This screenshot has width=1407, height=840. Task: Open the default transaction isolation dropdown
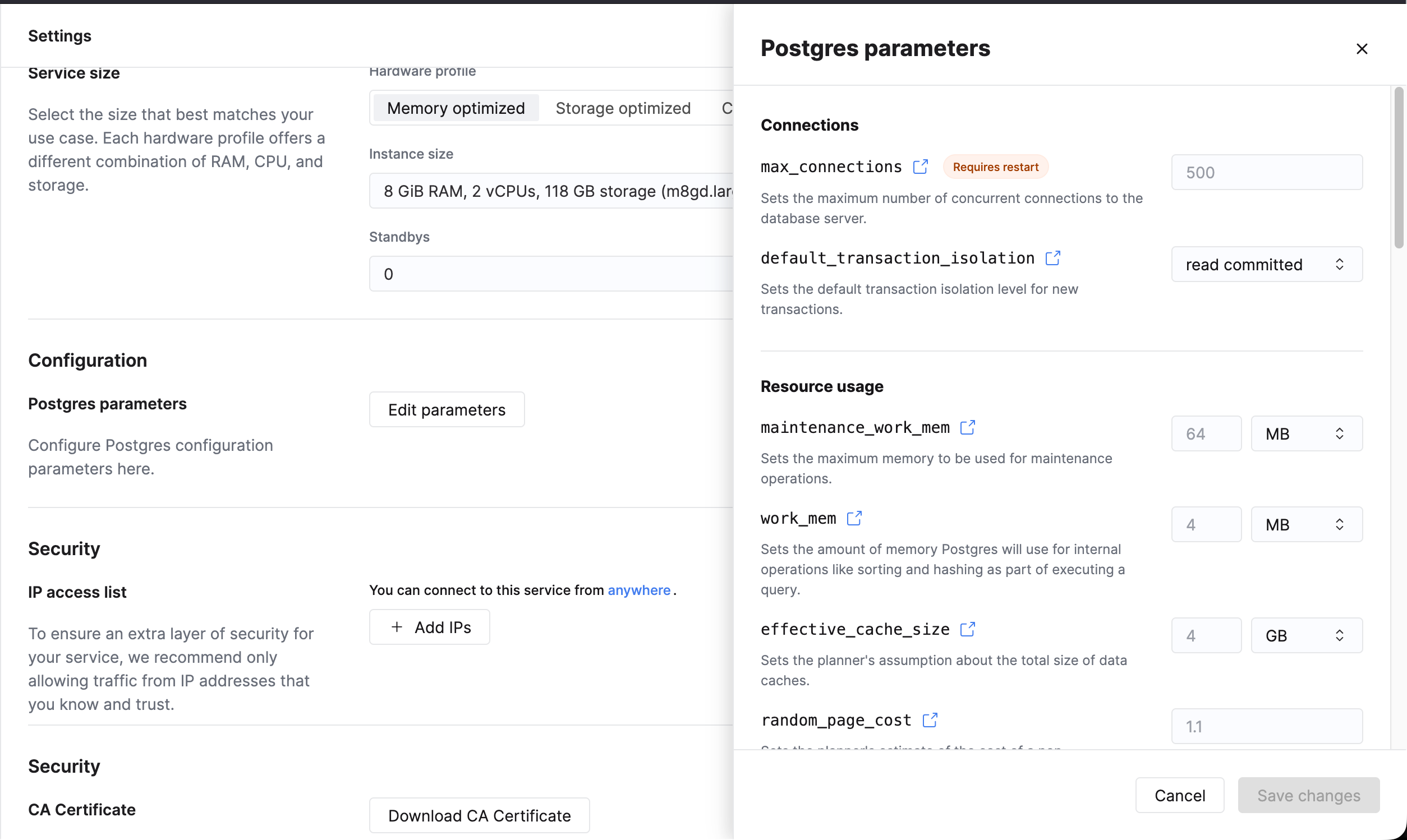pos(1267,264)
